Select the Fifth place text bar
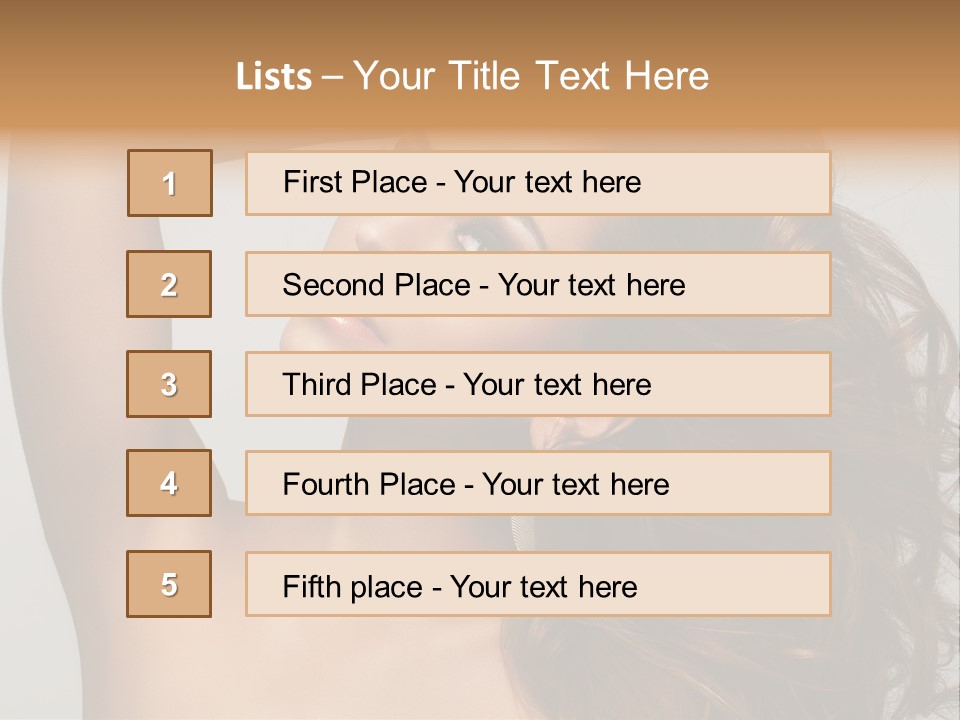The width and height of the screenshot is (960, 720). pos(538,585)
